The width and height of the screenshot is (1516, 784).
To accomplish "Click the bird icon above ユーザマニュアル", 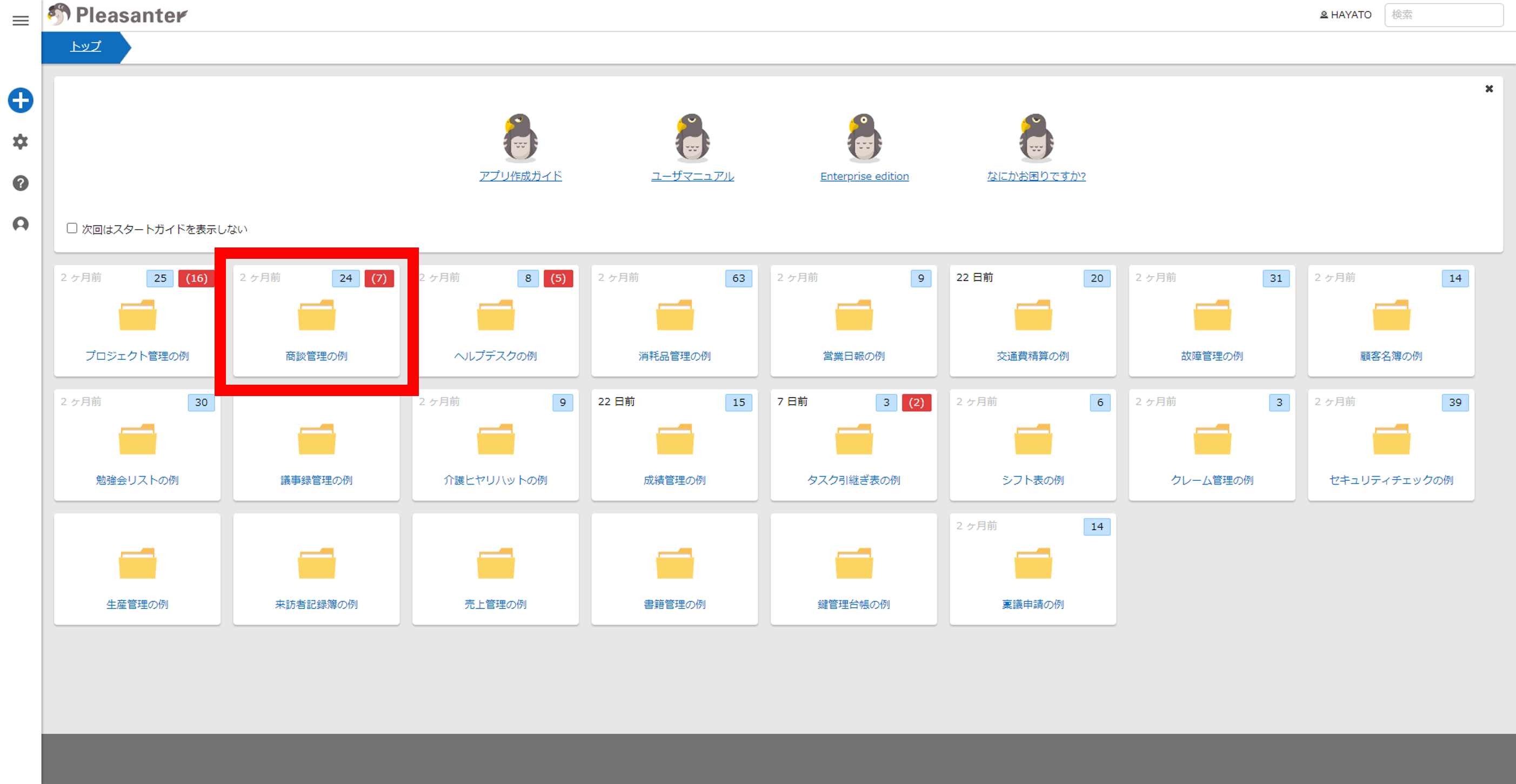I will [x=692, y=138].
